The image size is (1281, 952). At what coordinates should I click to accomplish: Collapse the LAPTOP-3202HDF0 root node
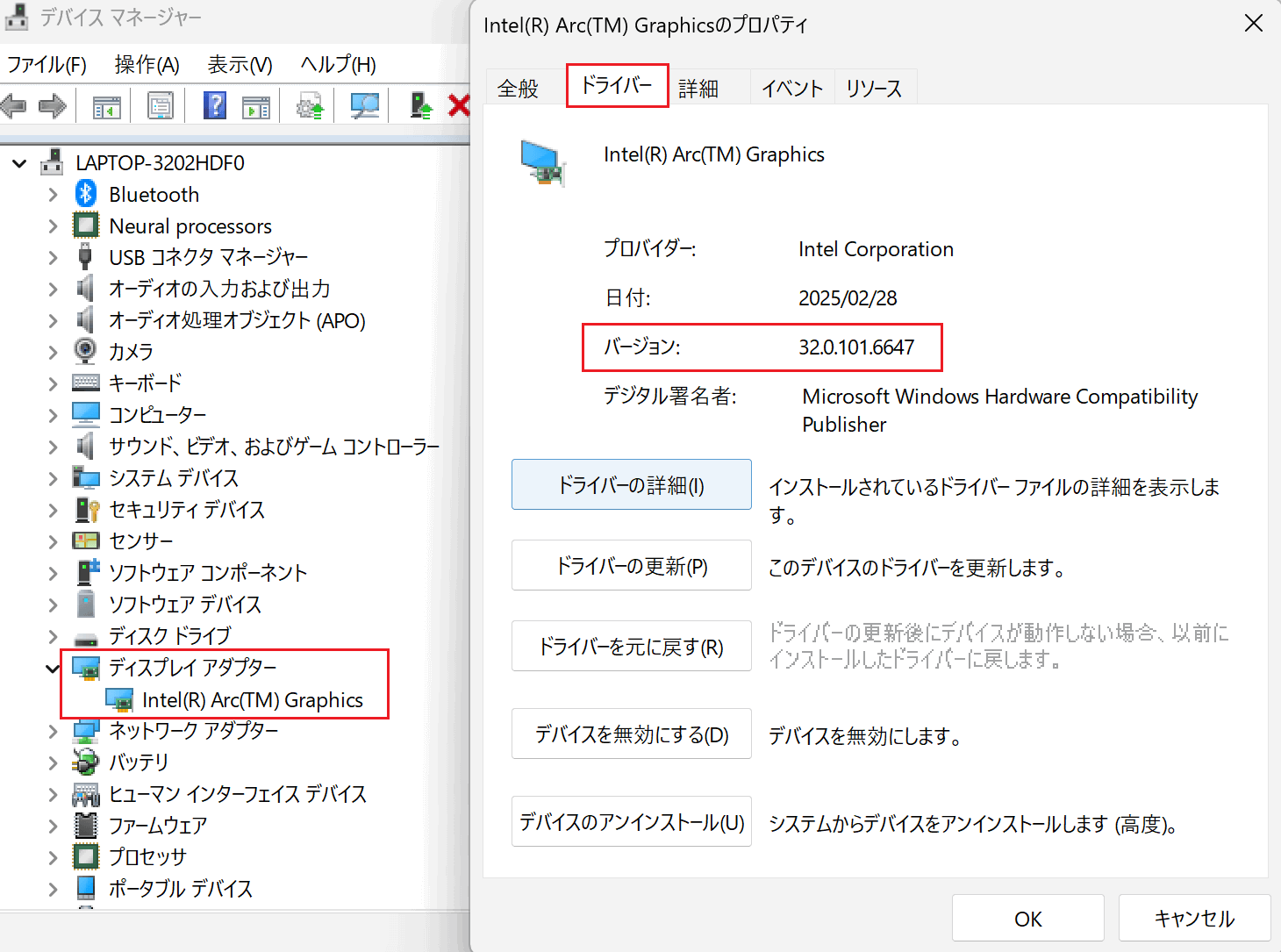coord(19,163)
